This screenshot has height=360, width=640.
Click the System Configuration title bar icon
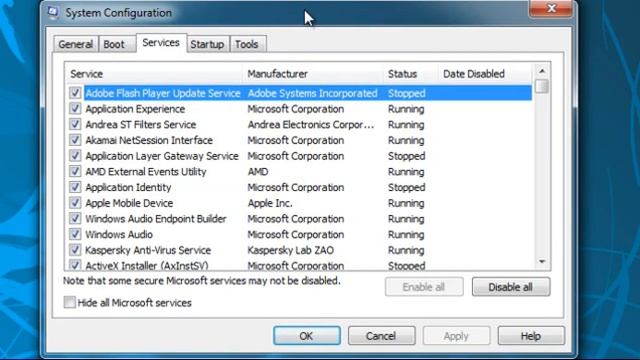(x=53, y=13)
